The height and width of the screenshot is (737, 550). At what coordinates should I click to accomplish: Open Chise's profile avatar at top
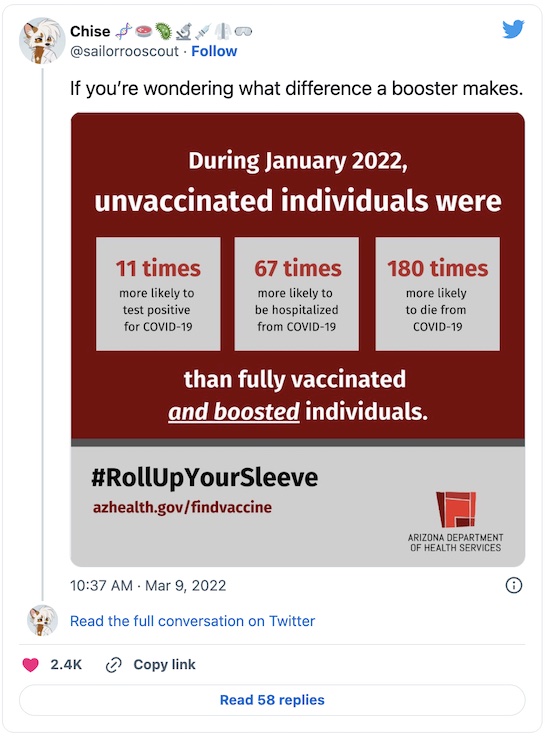click(42, 41)
